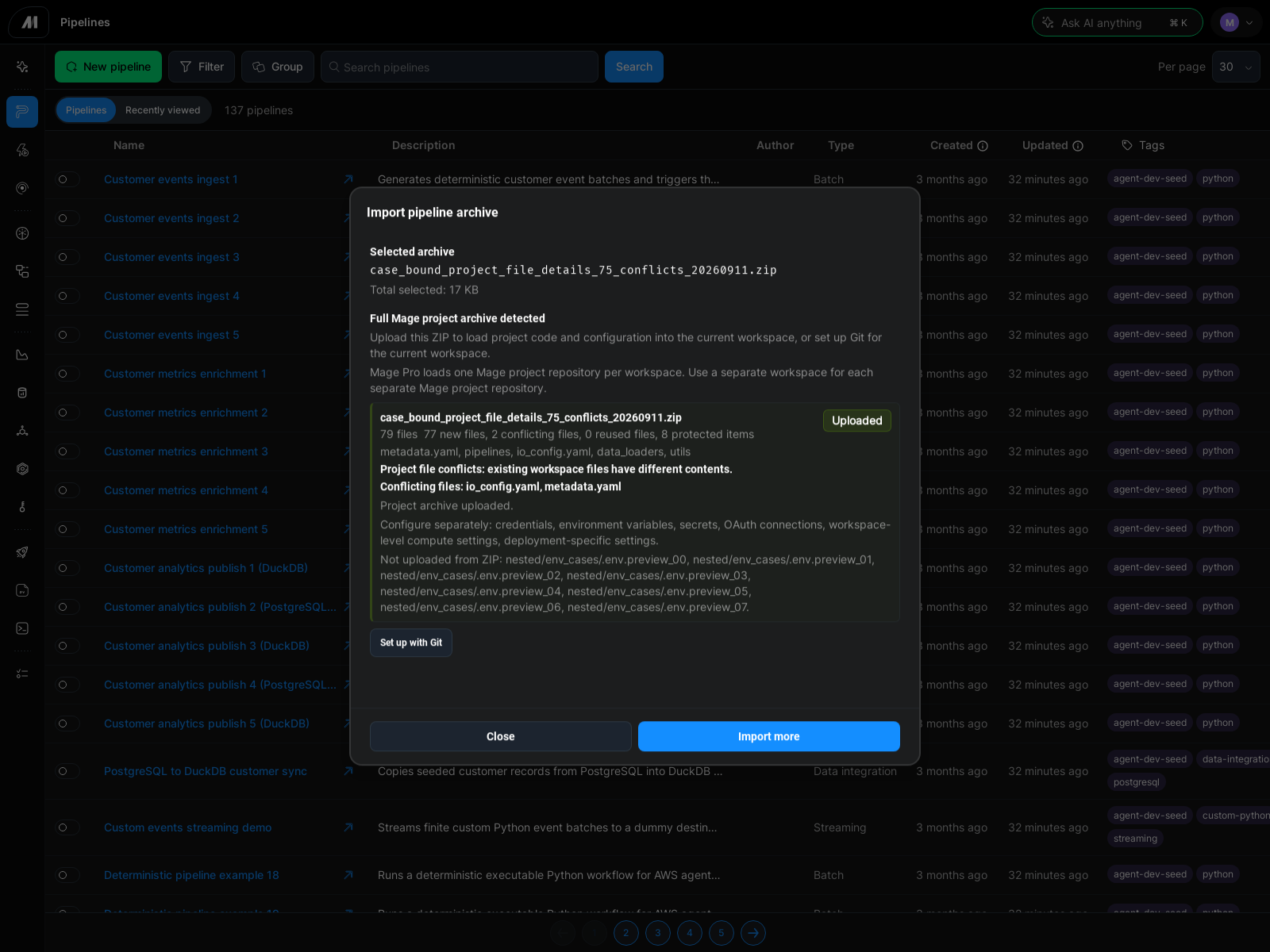Screen dimensions: 1270x952
Task: Open arrow link for Customer events ingest 1
Action: (x=348, y=179)
